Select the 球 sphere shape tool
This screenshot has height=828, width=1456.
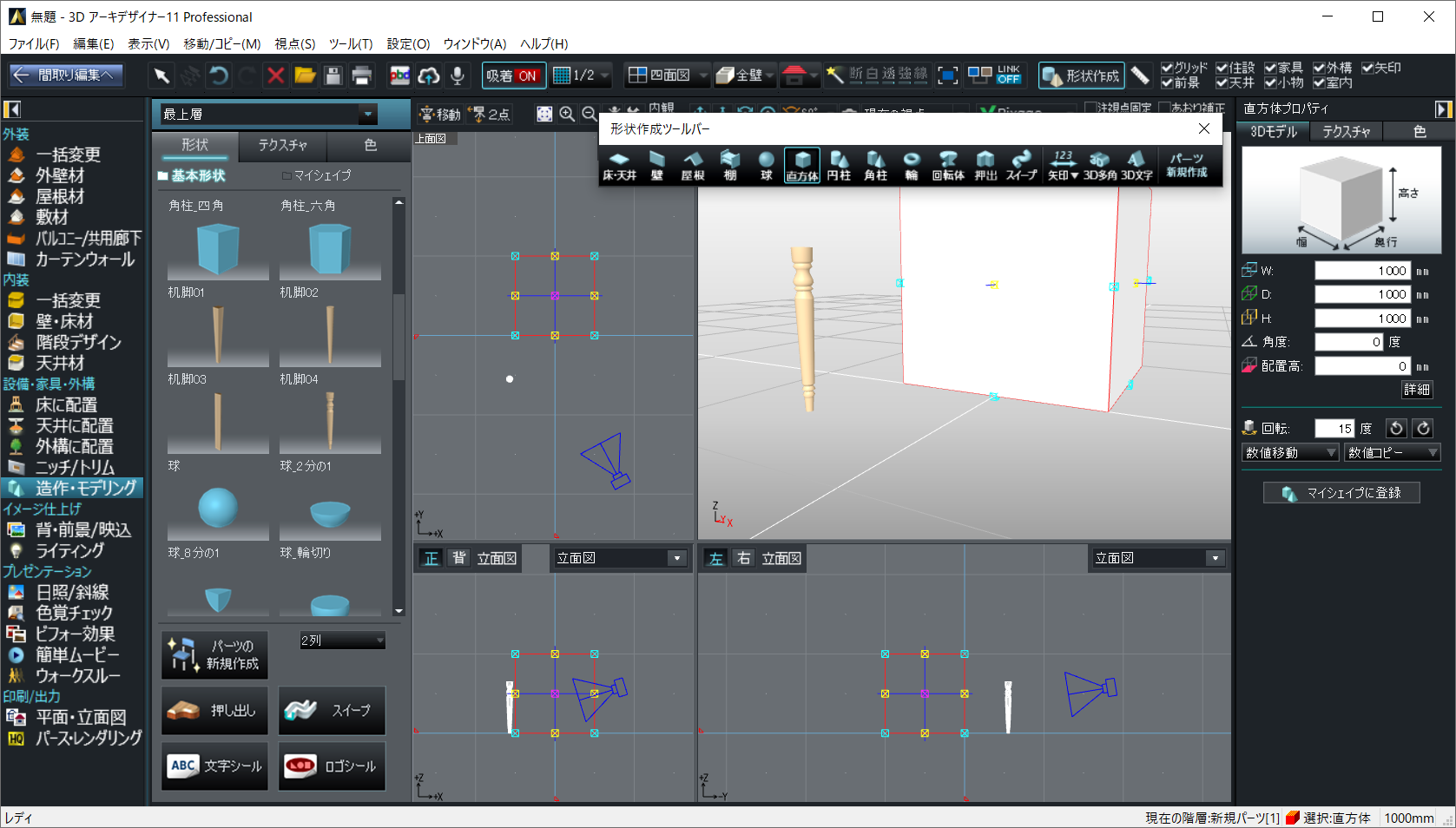[766, 165]
